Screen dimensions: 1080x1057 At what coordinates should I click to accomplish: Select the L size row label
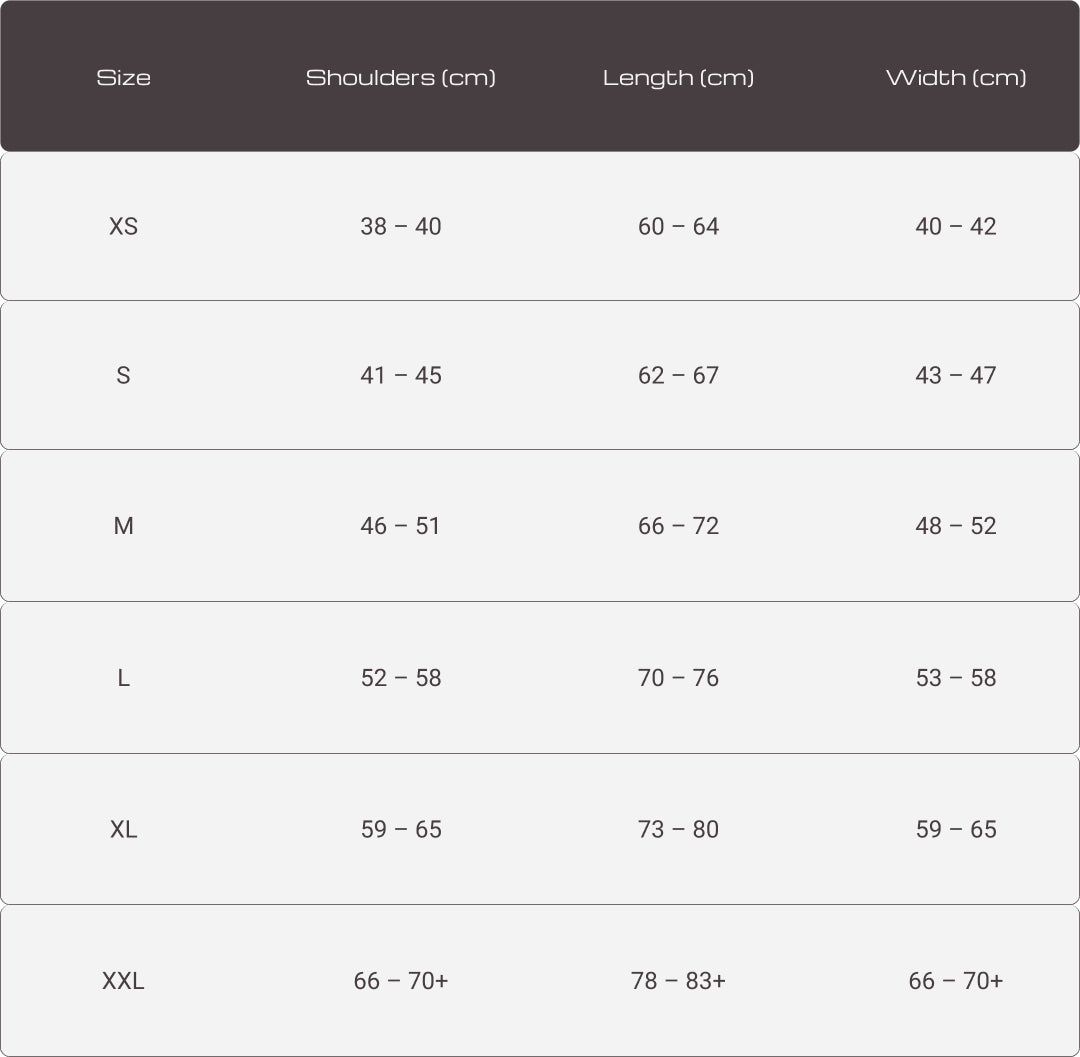(123, 678)
